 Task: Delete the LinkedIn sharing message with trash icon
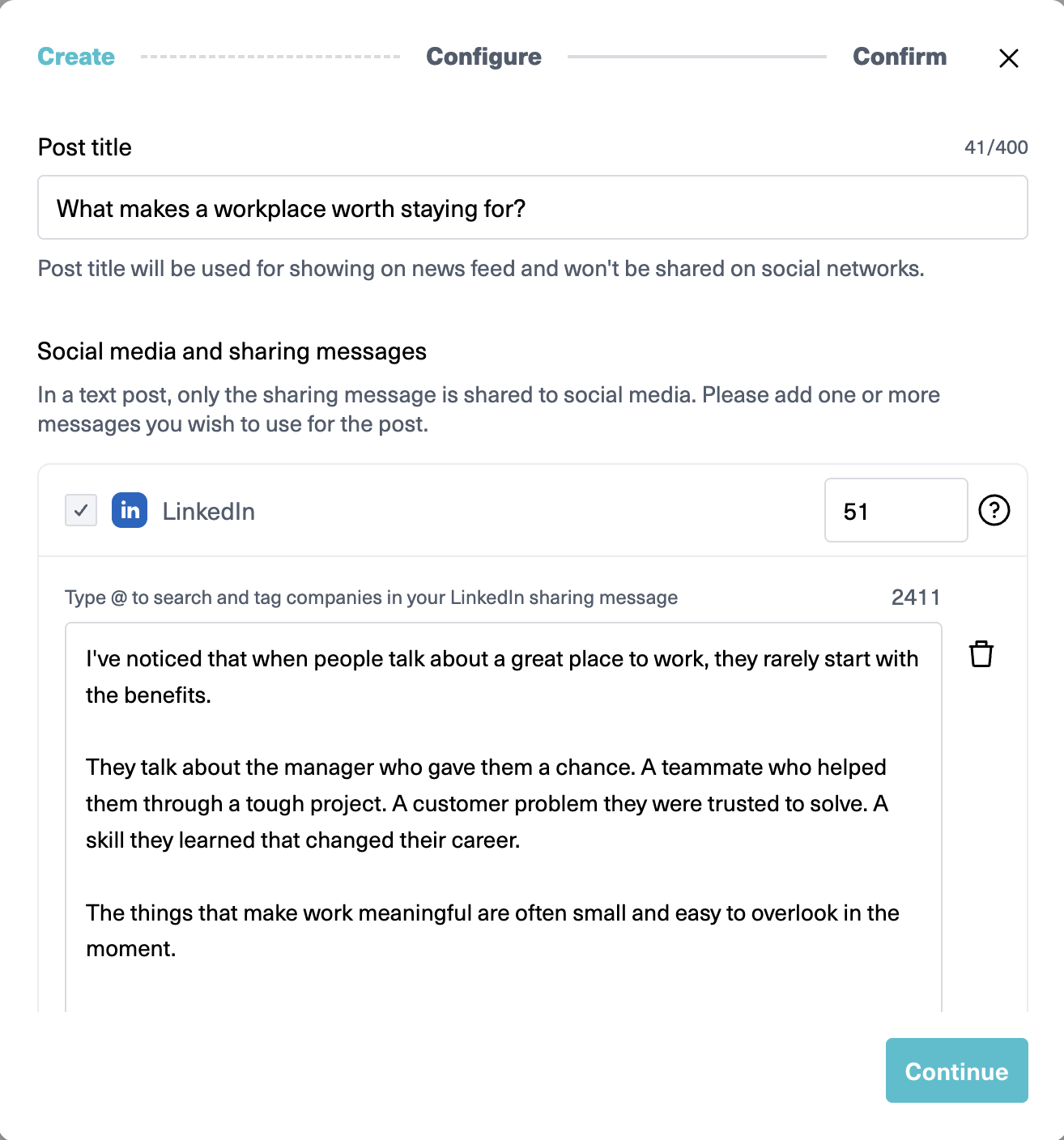[981, 654]
